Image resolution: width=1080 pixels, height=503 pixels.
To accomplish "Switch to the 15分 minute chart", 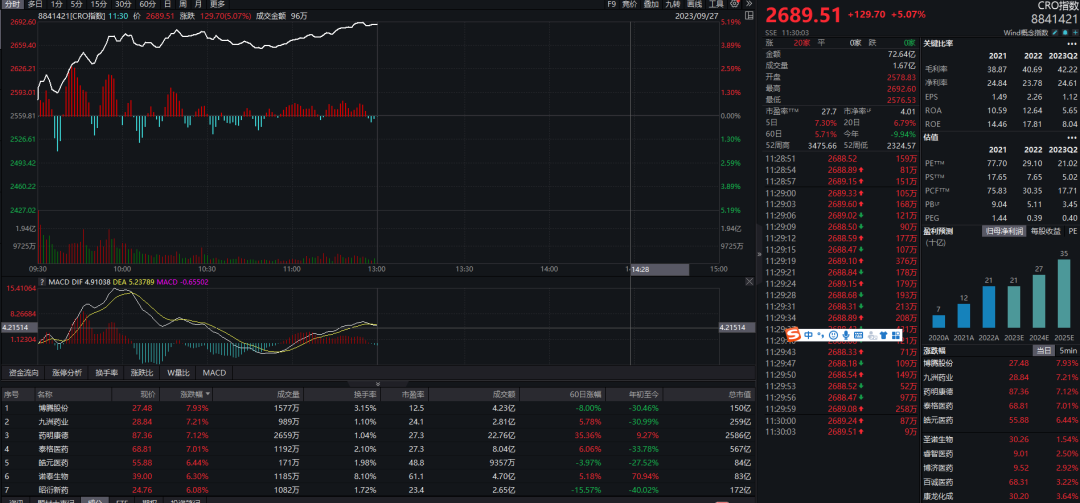I will [99, 4].
